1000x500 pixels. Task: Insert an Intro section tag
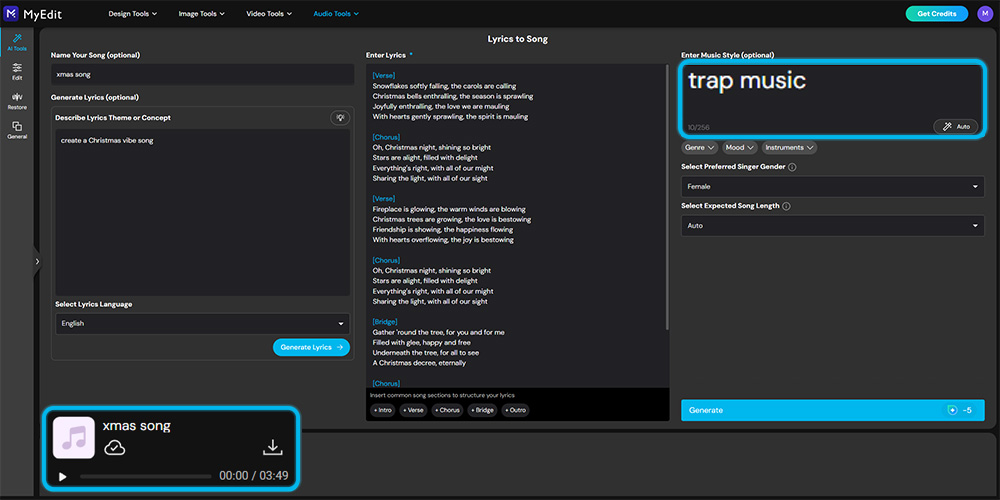(383, 410)
